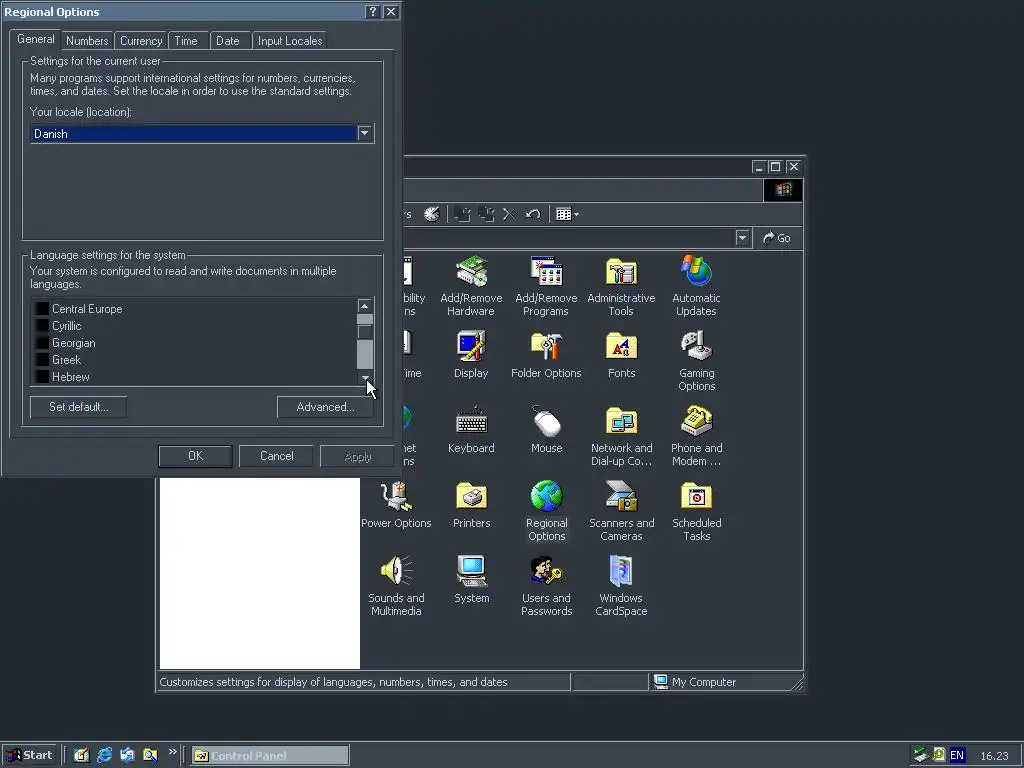Open Gaming Options icon
The width and height of the screenshot is (1024, 768).
[x=696, y=360]
